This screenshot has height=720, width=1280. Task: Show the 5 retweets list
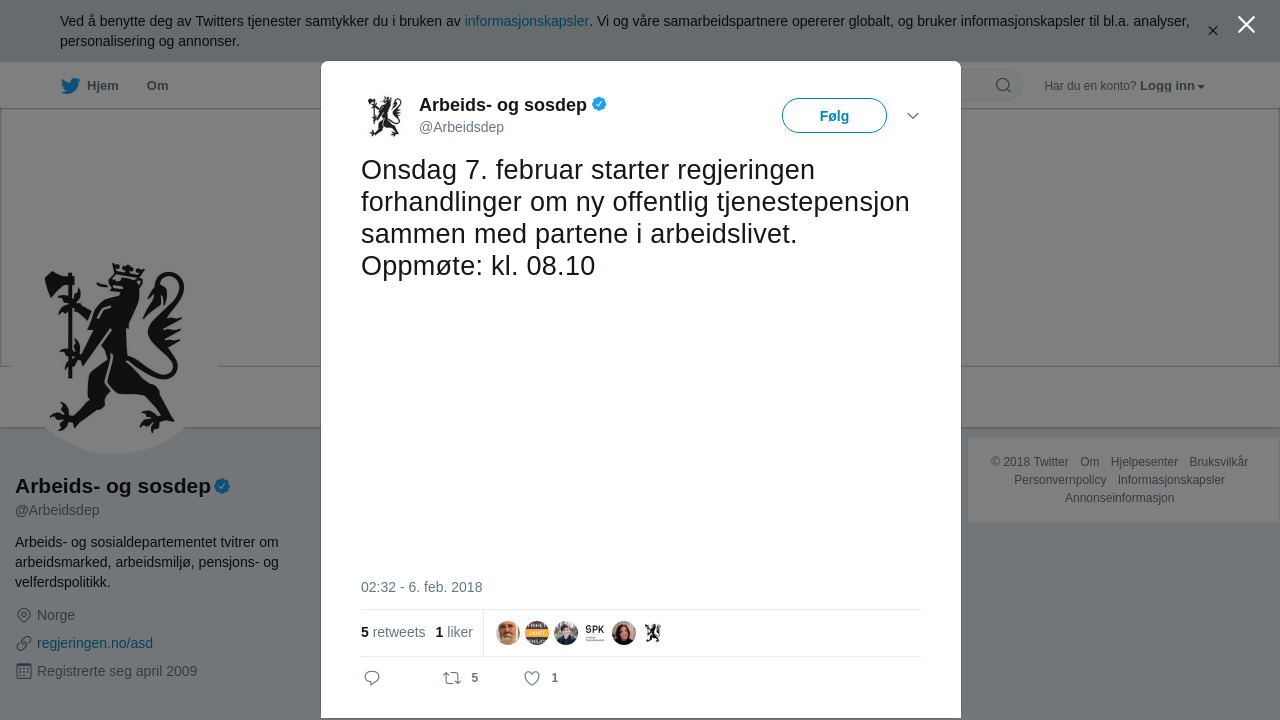(393, 632)
